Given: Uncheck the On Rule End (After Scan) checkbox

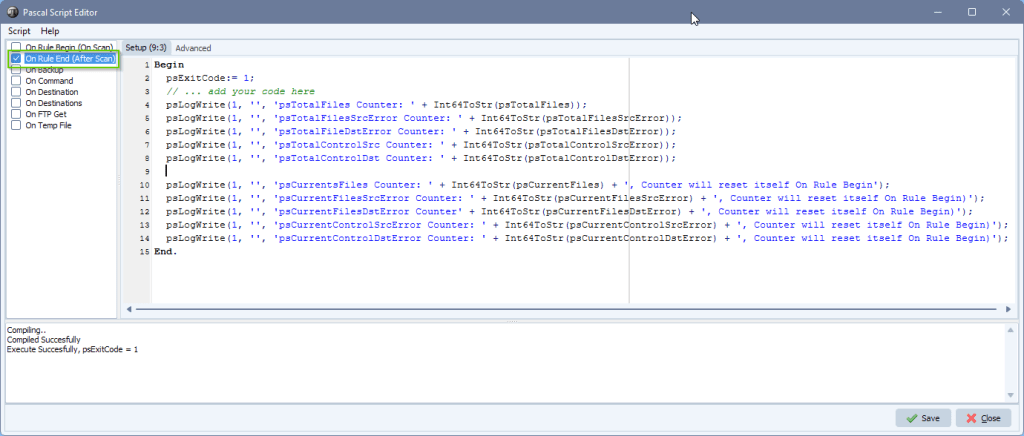Looking at the screenshot, I should pos(16,59).
